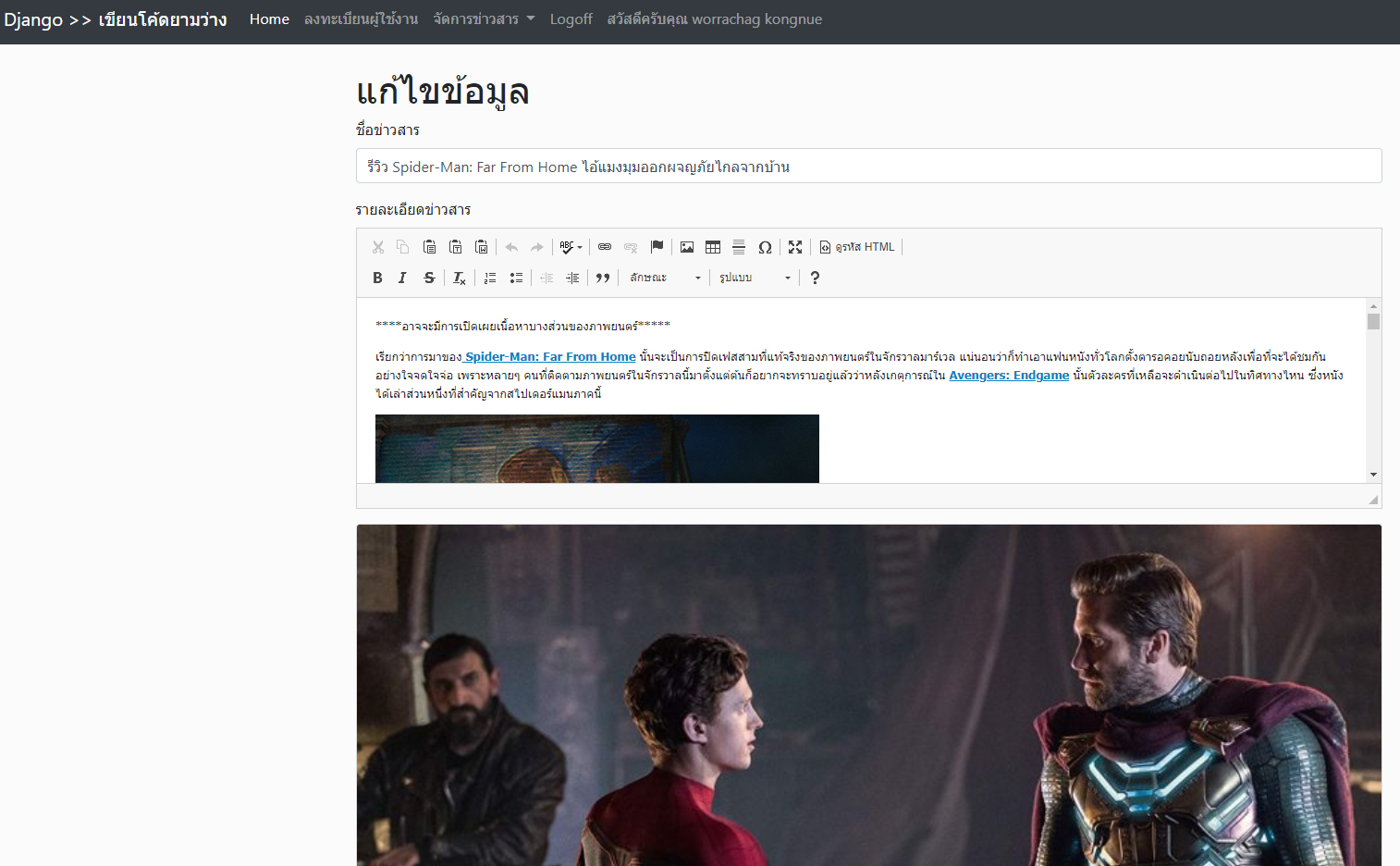1400x866 pixels.
Task: Toggle bulleted list
Action: point(516,278)
